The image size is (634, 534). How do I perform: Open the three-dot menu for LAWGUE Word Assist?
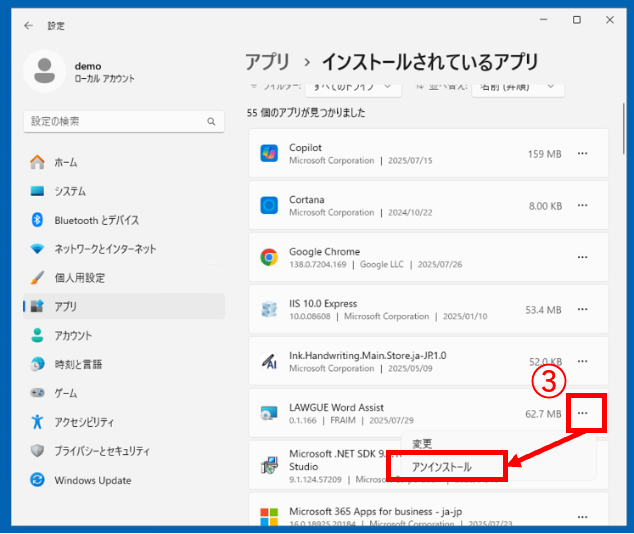(584, 413)
